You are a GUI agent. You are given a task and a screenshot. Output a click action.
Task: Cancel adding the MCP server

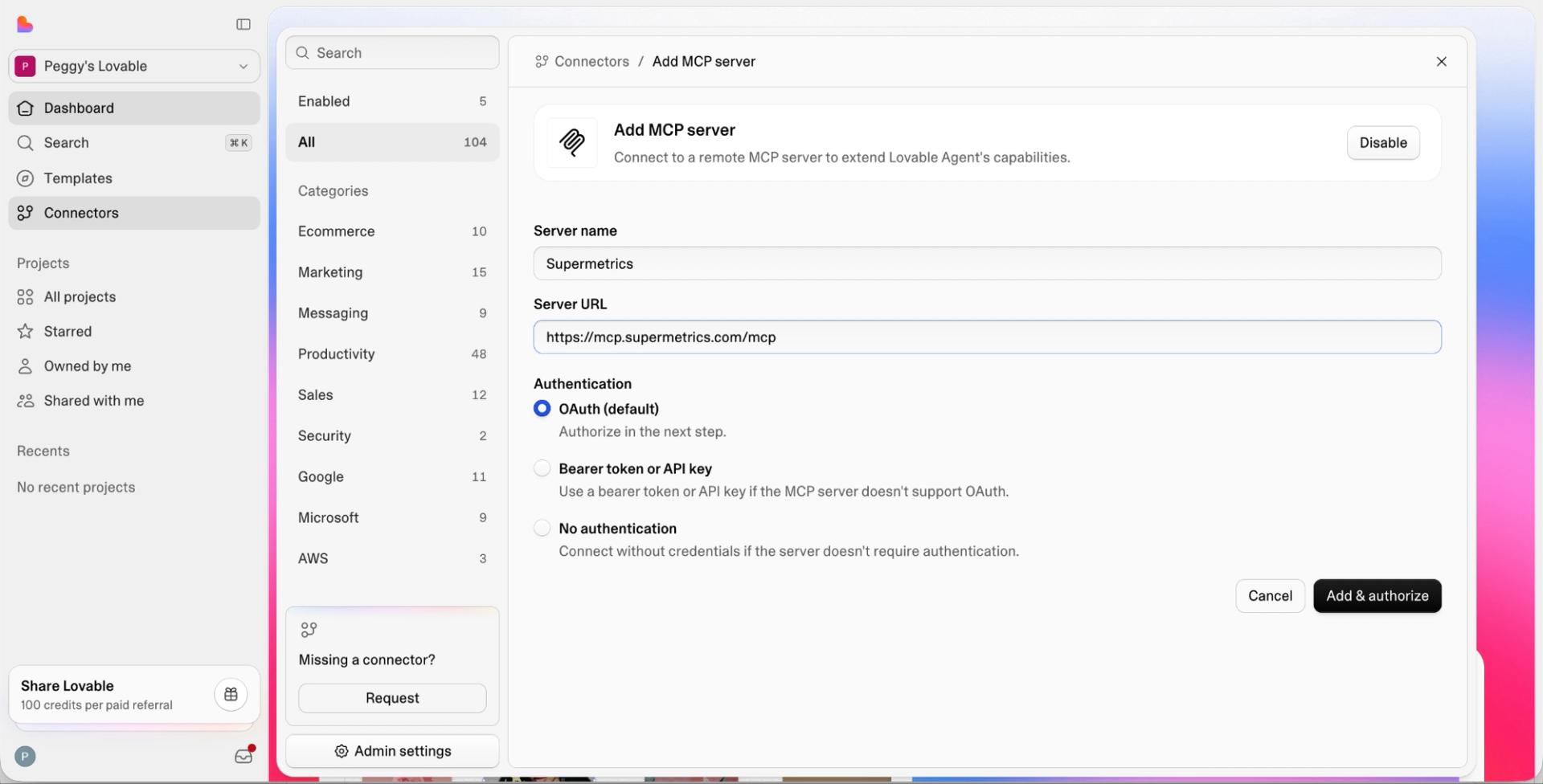1271,596
